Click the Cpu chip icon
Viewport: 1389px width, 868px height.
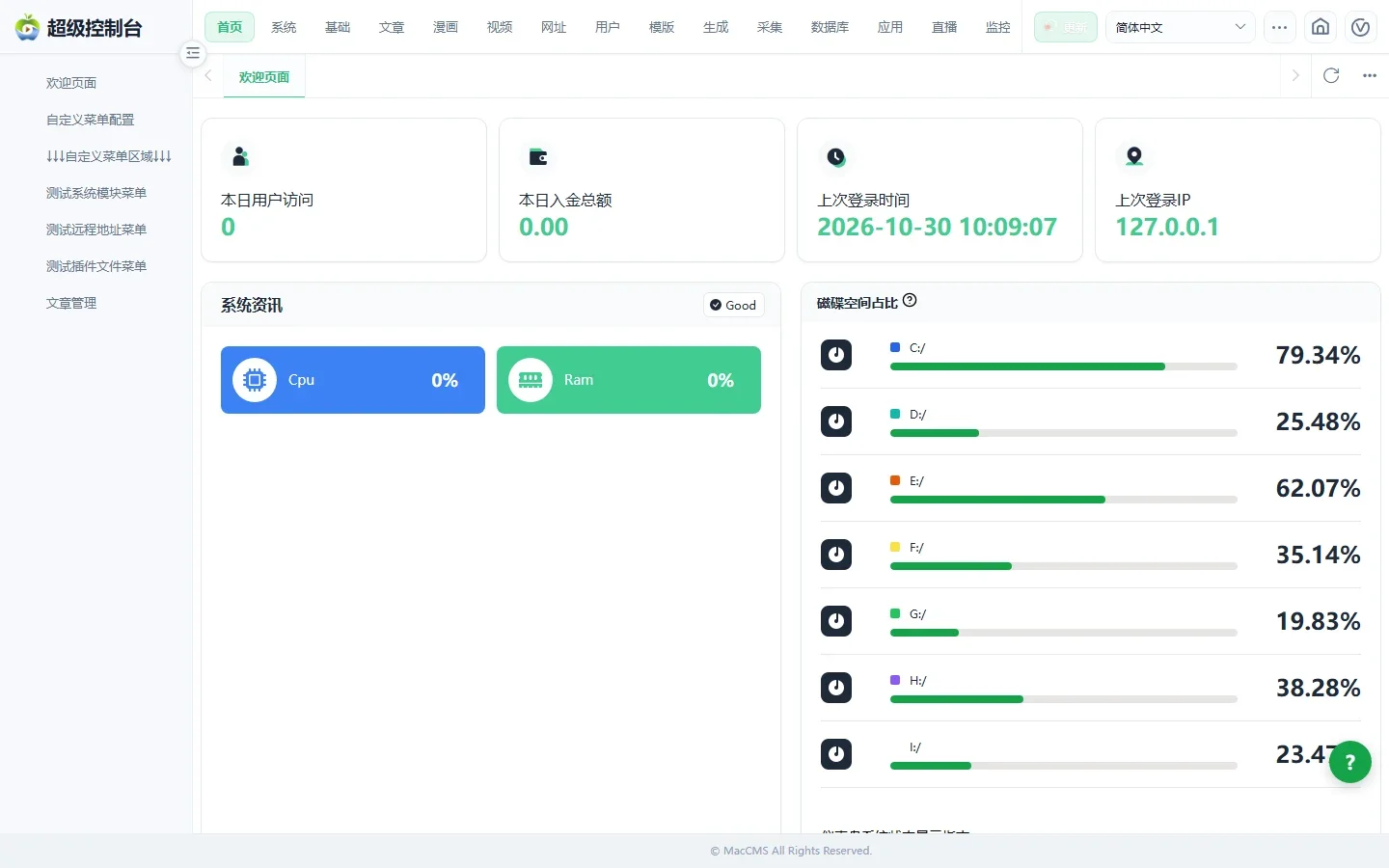point(255,380)
